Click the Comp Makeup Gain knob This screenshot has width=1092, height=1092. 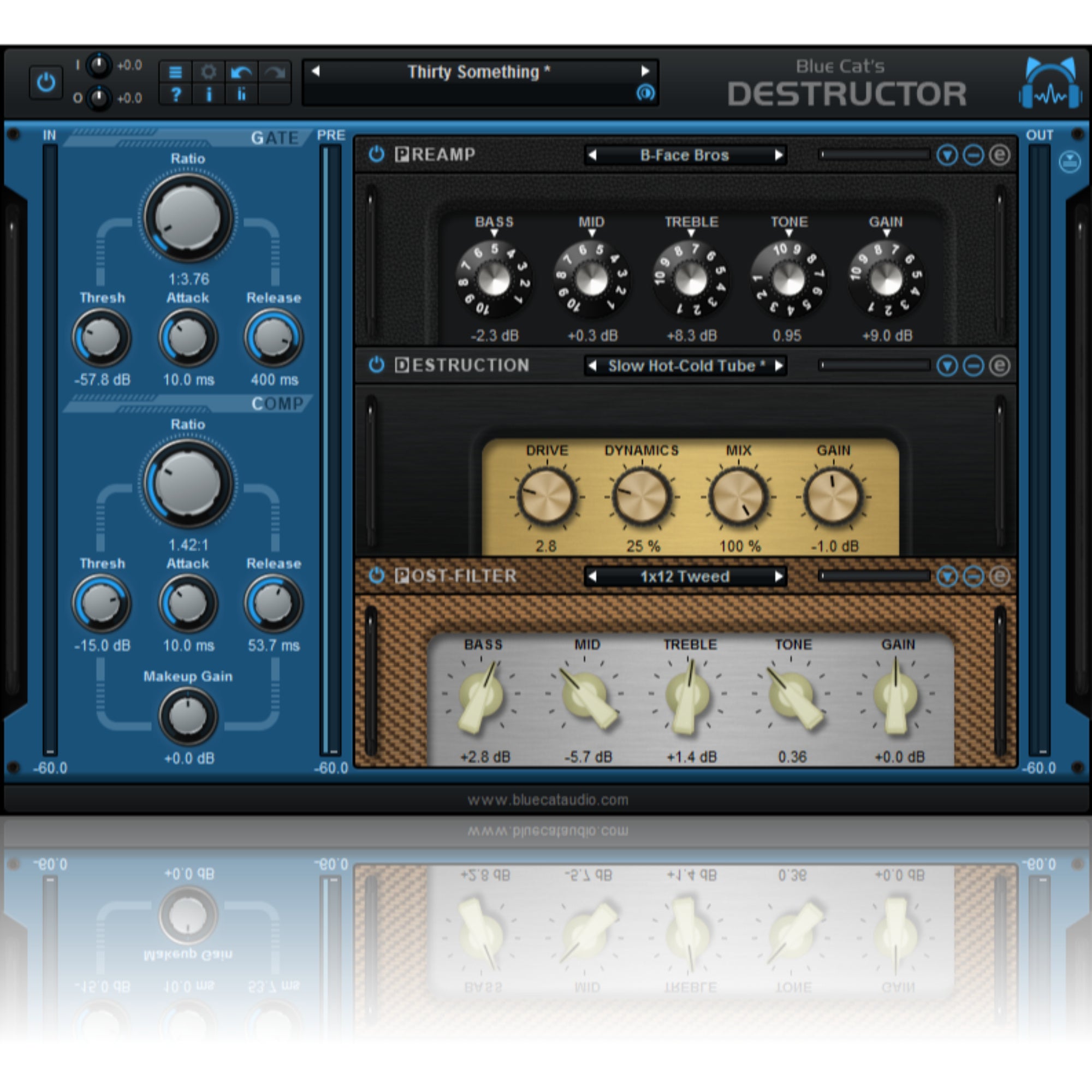(188, 717)
